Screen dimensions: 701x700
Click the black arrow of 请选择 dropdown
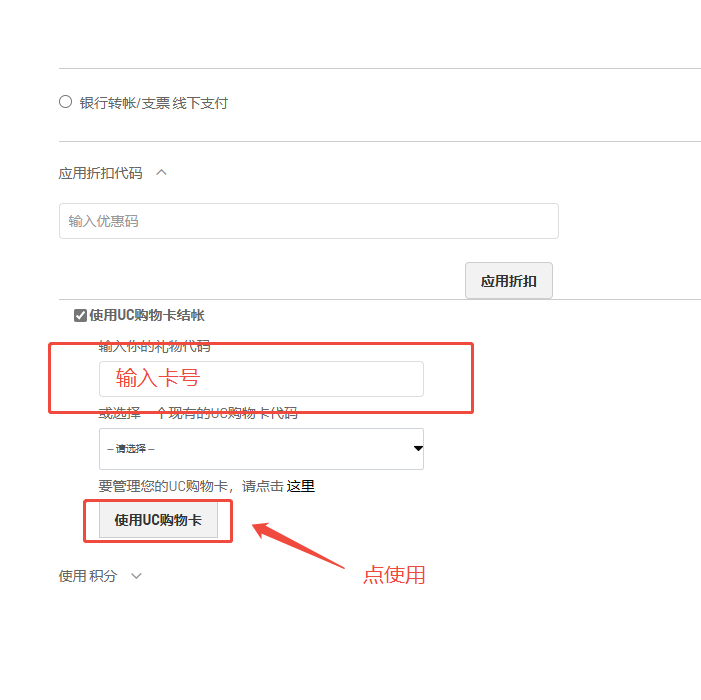point(417,449)
